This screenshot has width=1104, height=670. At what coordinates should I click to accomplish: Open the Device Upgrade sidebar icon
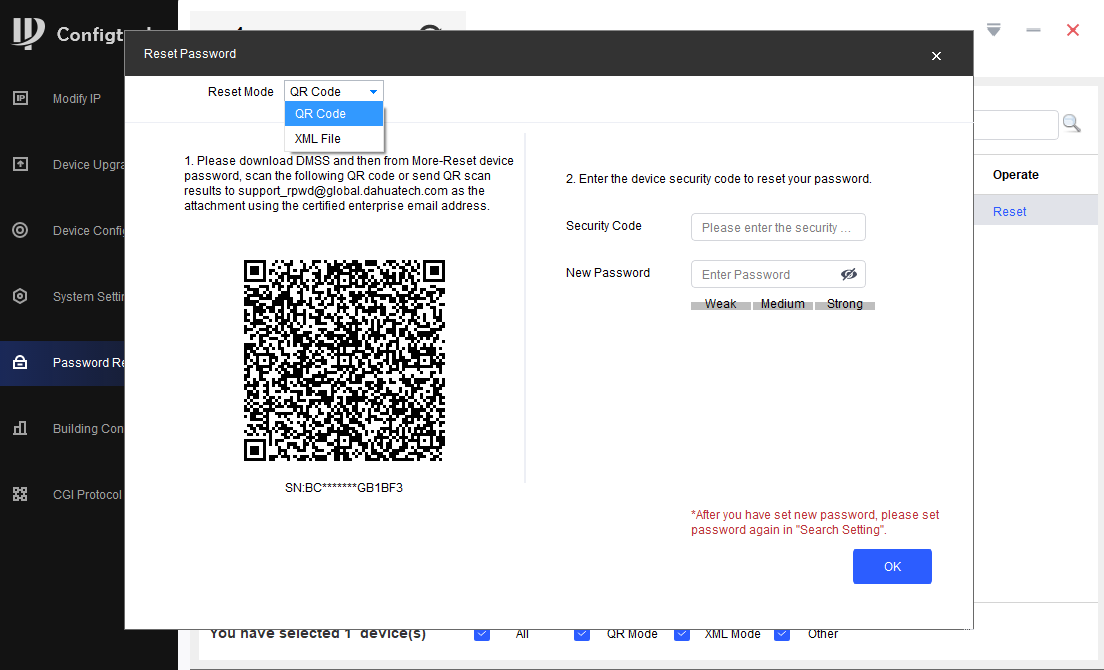click(20, 165)
